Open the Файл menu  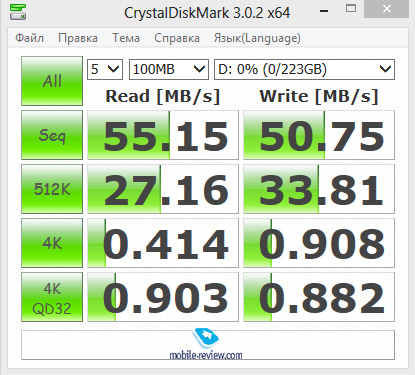(x=29, y=38)
